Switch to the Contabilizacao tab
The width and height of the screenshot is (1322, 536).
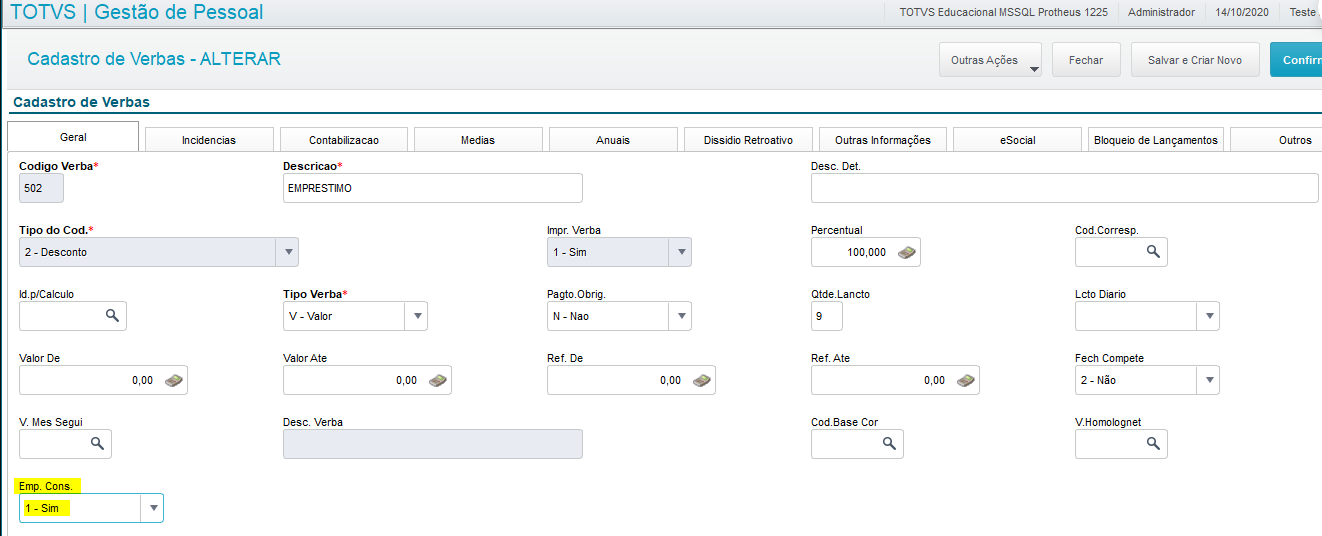tap(344, 140)
